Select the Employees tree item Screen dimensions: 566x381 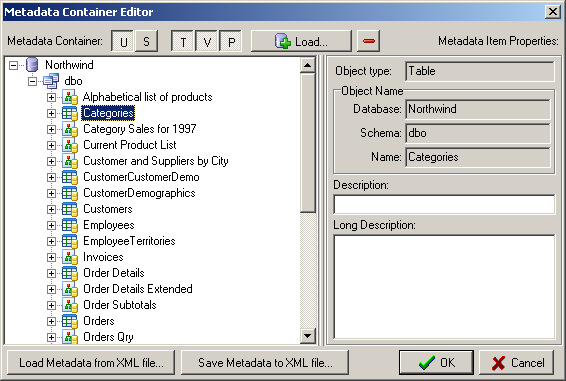click(x=109, y=225)
